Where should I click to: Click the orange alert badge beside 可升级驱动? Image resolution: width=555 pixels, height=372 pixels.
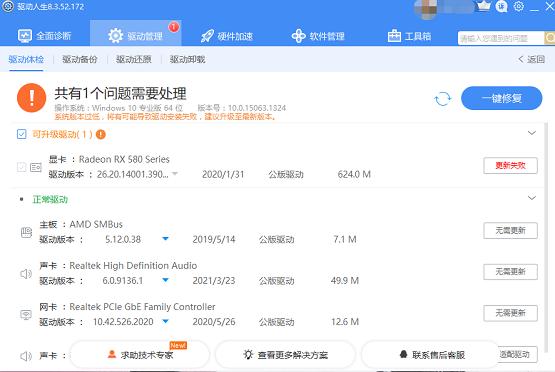[101, 134]
